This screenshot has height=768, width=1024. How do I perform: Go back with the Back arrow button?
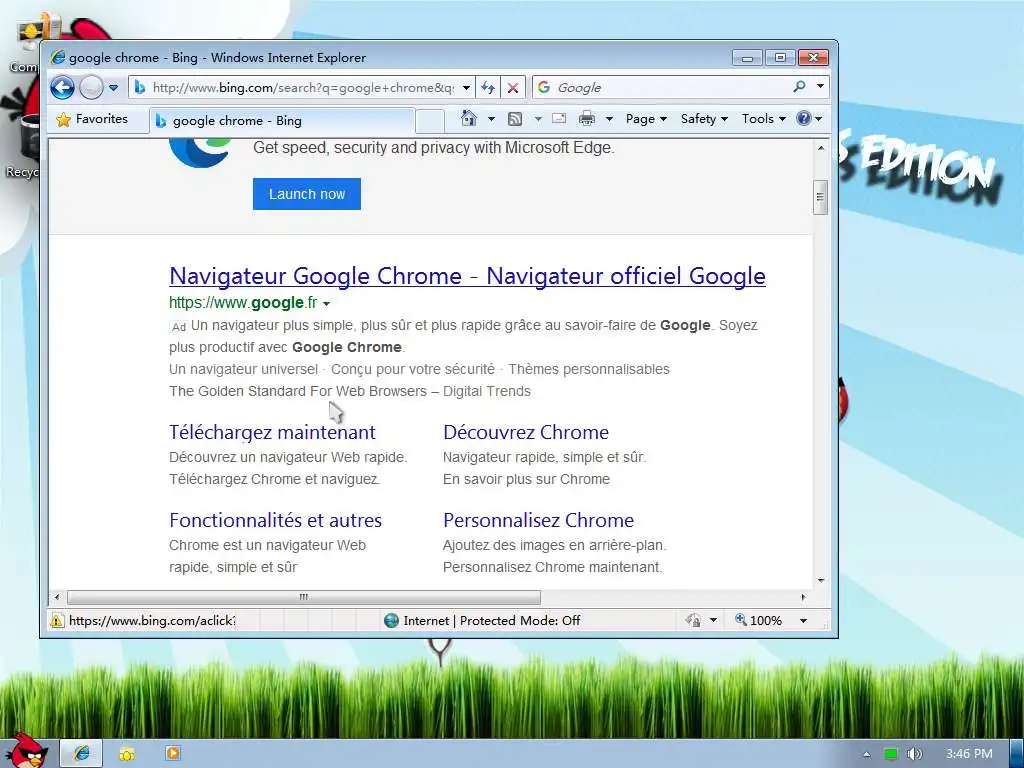(62, 87)
